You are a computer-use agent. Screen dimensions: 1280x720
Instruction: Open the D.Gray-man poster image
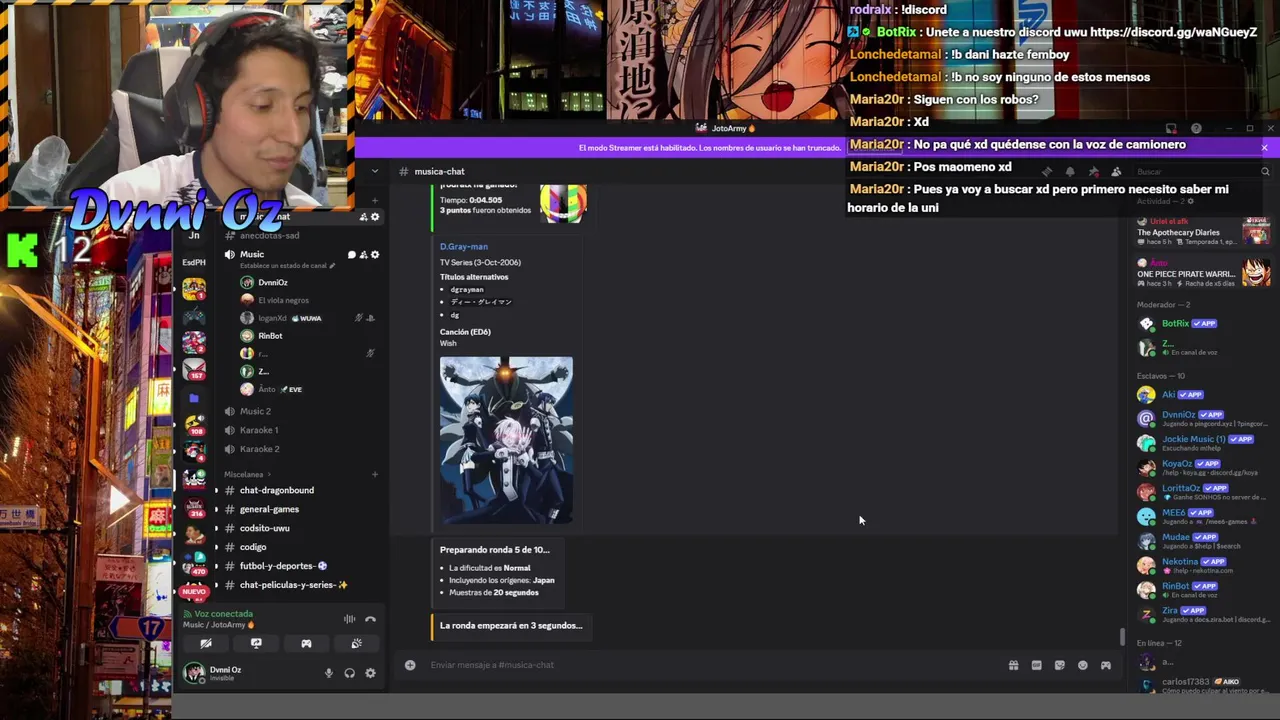506,440
